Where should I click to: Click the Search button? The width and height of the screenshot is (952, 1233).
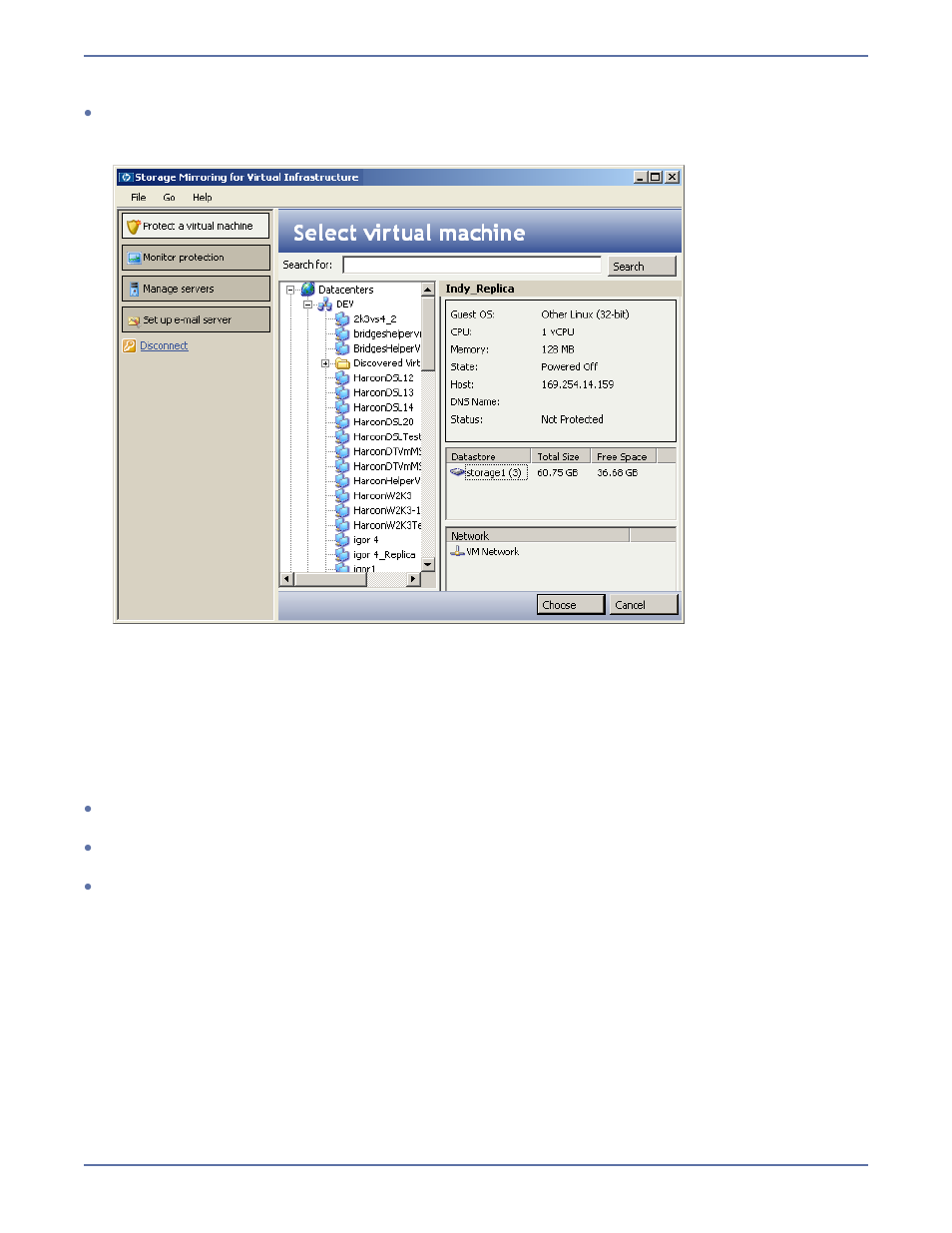click(642, 267)
